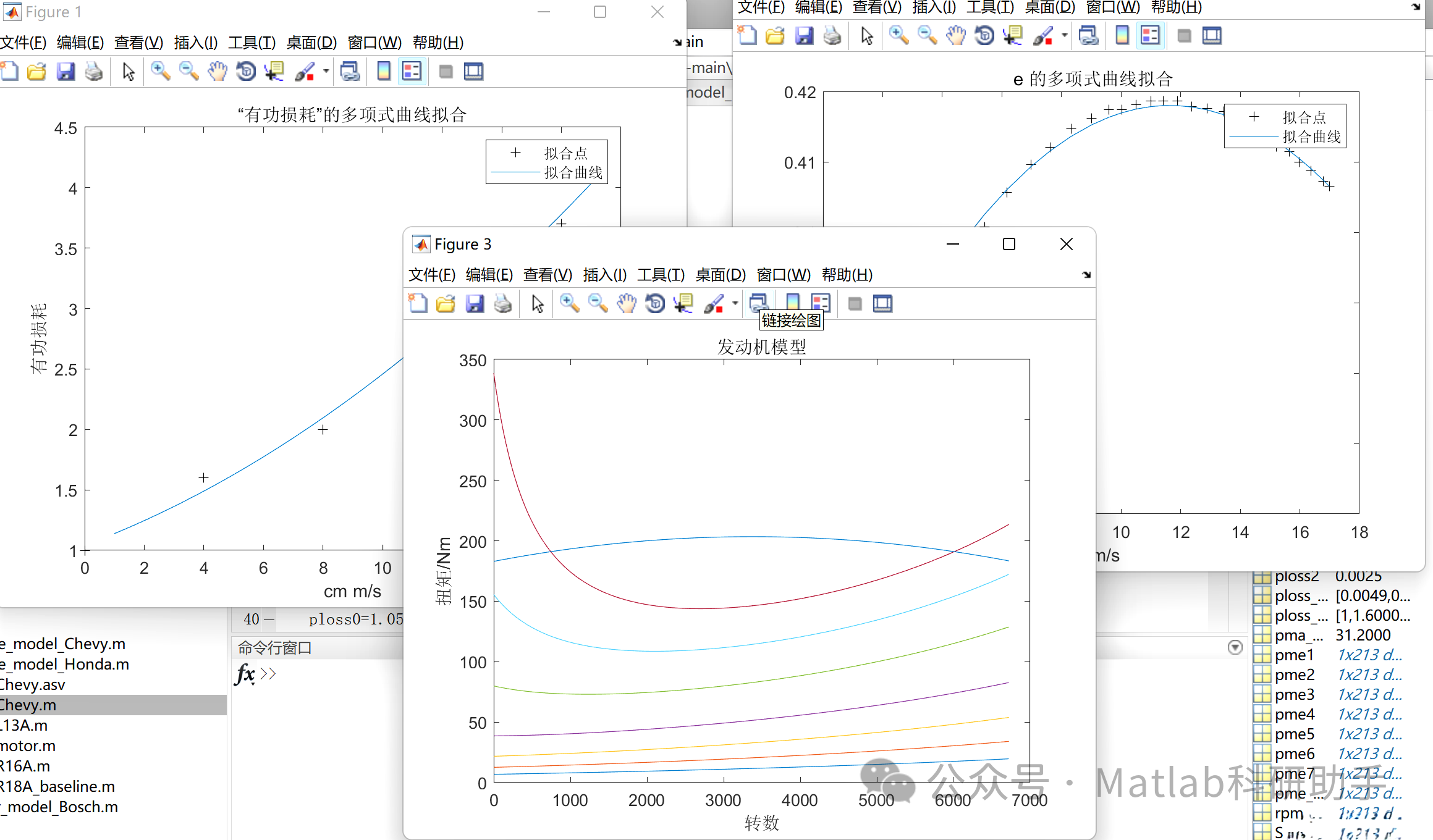Toggle Edit Plot arrow in Figure 3
Image resolution: width=1433 pixels, height=840 pixels.
[x=537, y=303]
